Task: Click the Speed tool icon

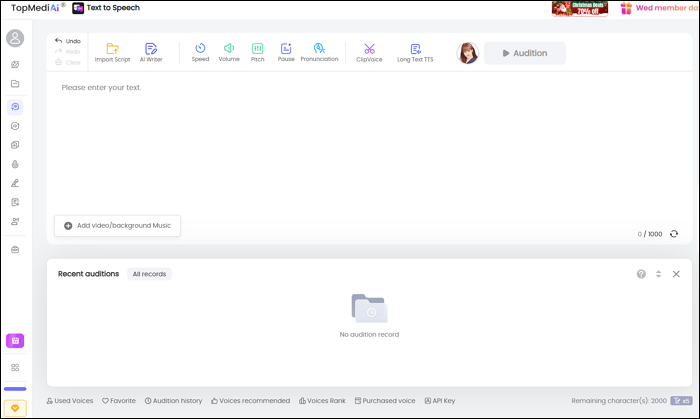Action: pos(200,48)
